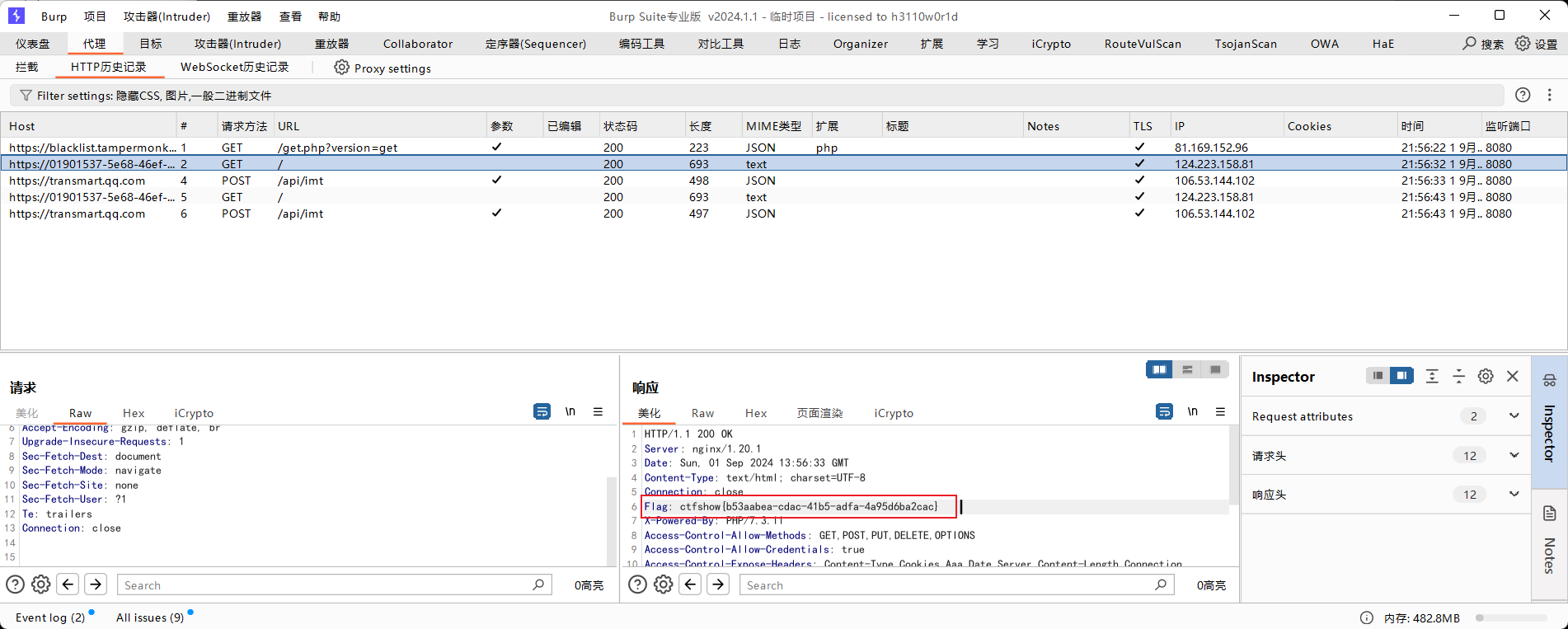1568x629 pixels.
Task: Toggle \n non-printable characters in response pane
Action: click(x=1193, y=411)
